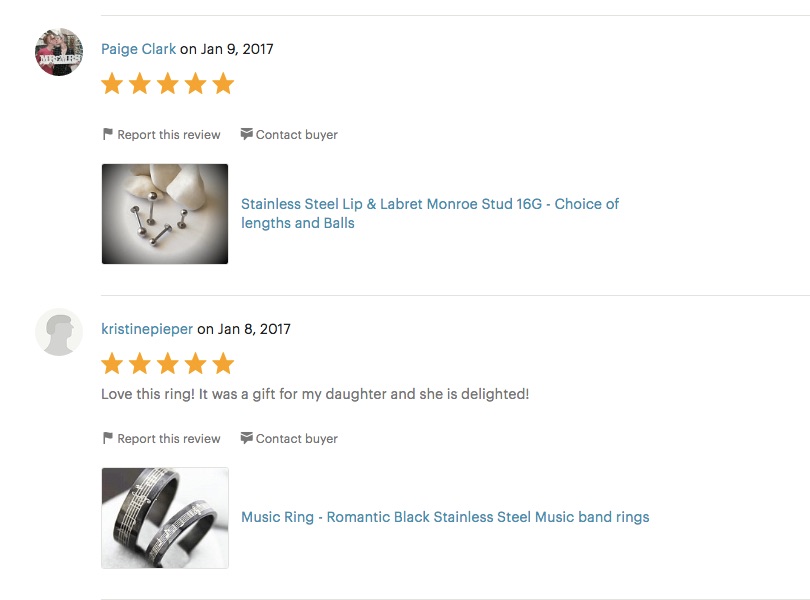
Task: View labret stud product thumbnail
Action: (x=165, y=214)
